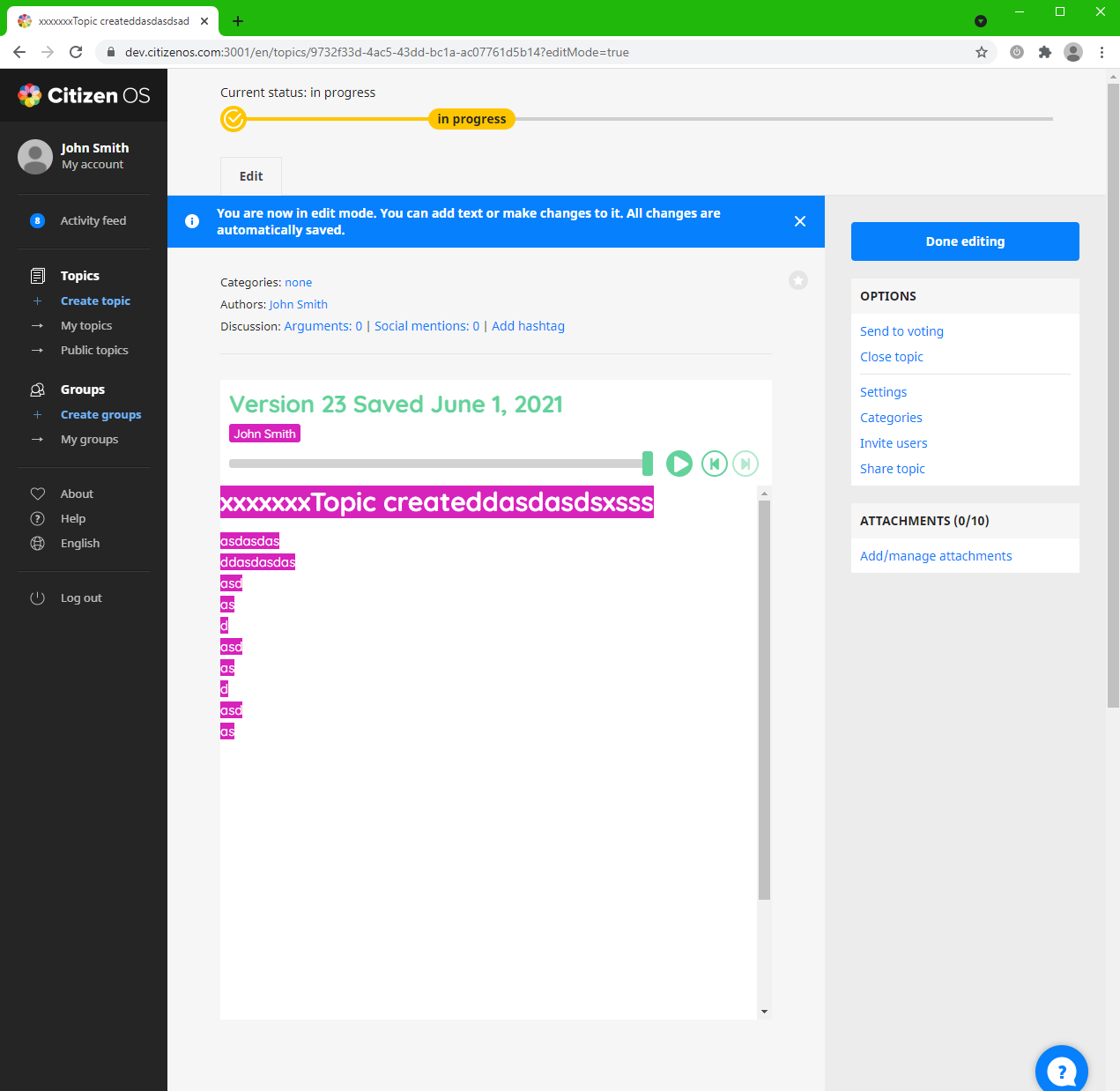The width and height of the screenshot is (1120, 1091).
Task: Click the About heart icon
Action: 38,494
